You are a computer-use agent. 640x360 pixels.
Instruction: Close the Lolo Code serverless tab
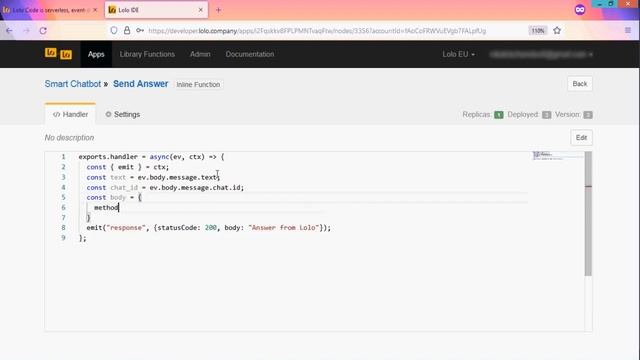click(x=95, y=10)
